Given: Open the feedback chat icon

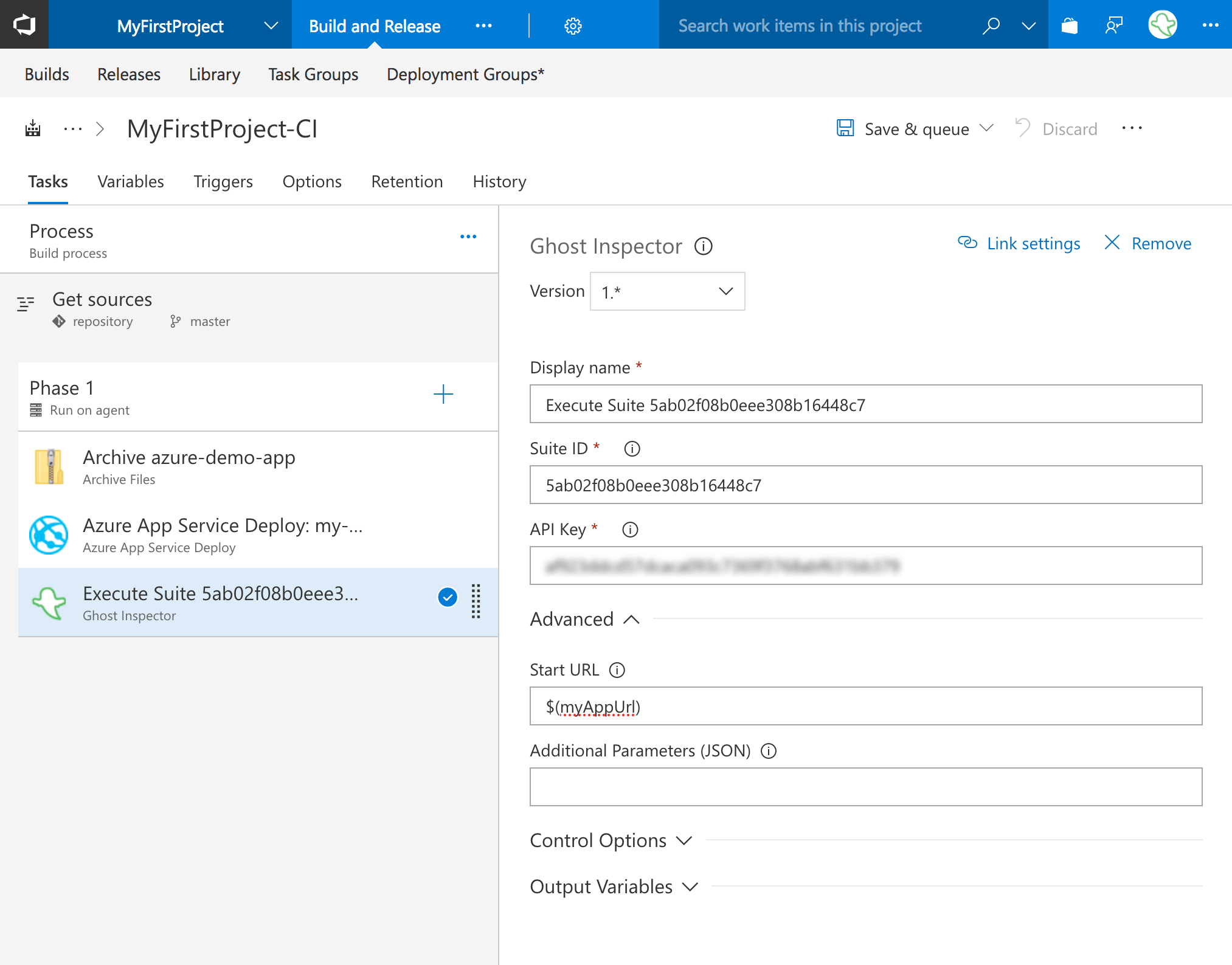Looking at the screenshot, I should pyautogui.click(x=1113, y=26).
